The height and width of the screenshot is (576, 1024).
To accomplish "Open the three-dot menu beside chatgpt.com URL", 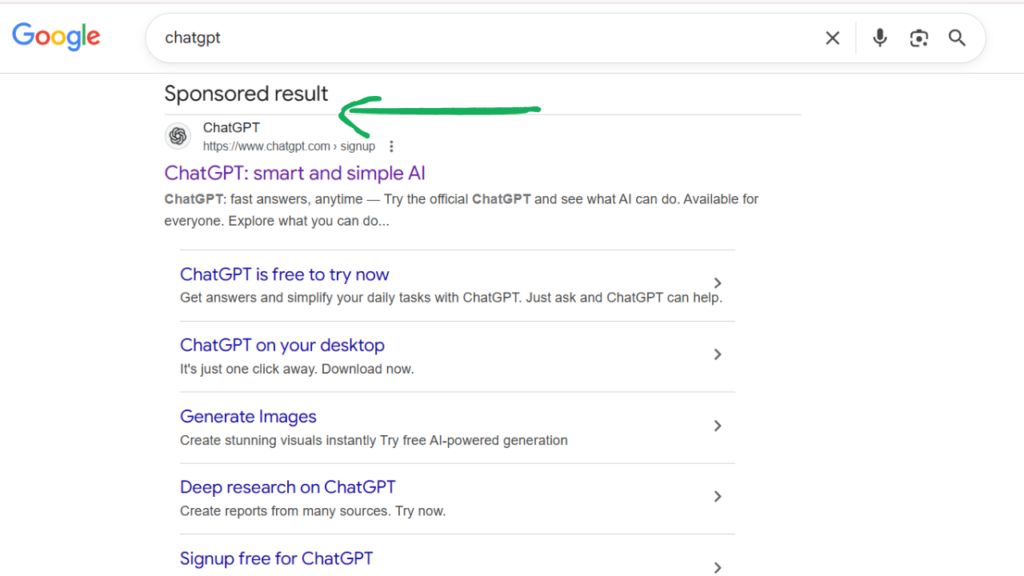I will 391,146.
